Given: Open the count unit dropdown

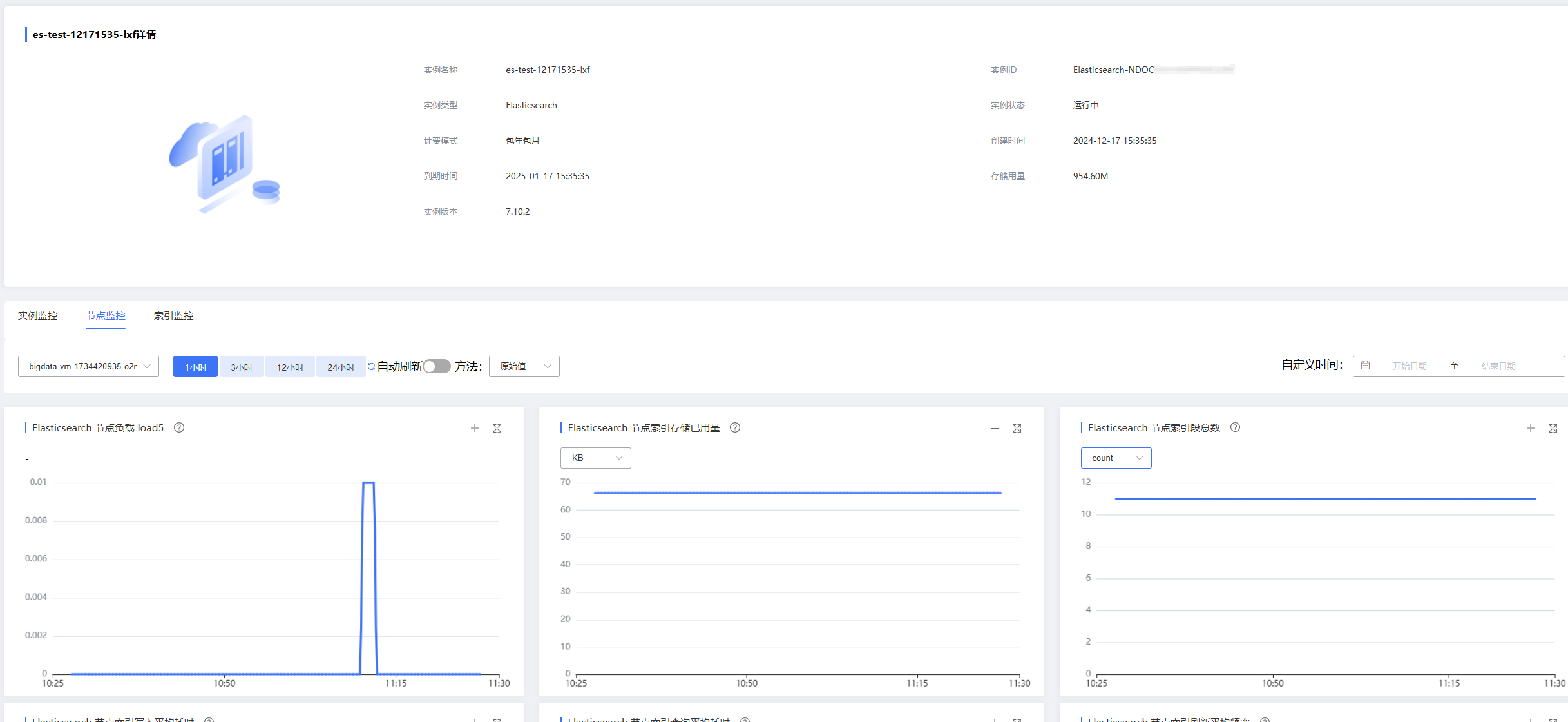Looking at the screenshot, I should point(1116,458).
